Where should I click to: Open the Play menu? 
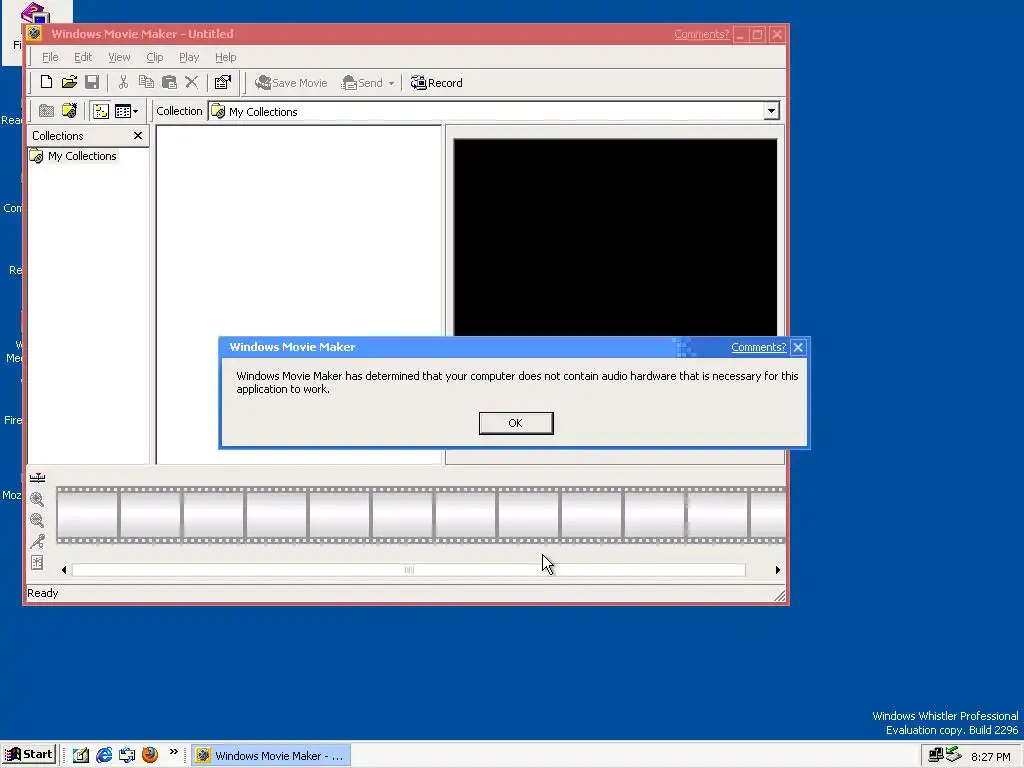click(189, 57)
